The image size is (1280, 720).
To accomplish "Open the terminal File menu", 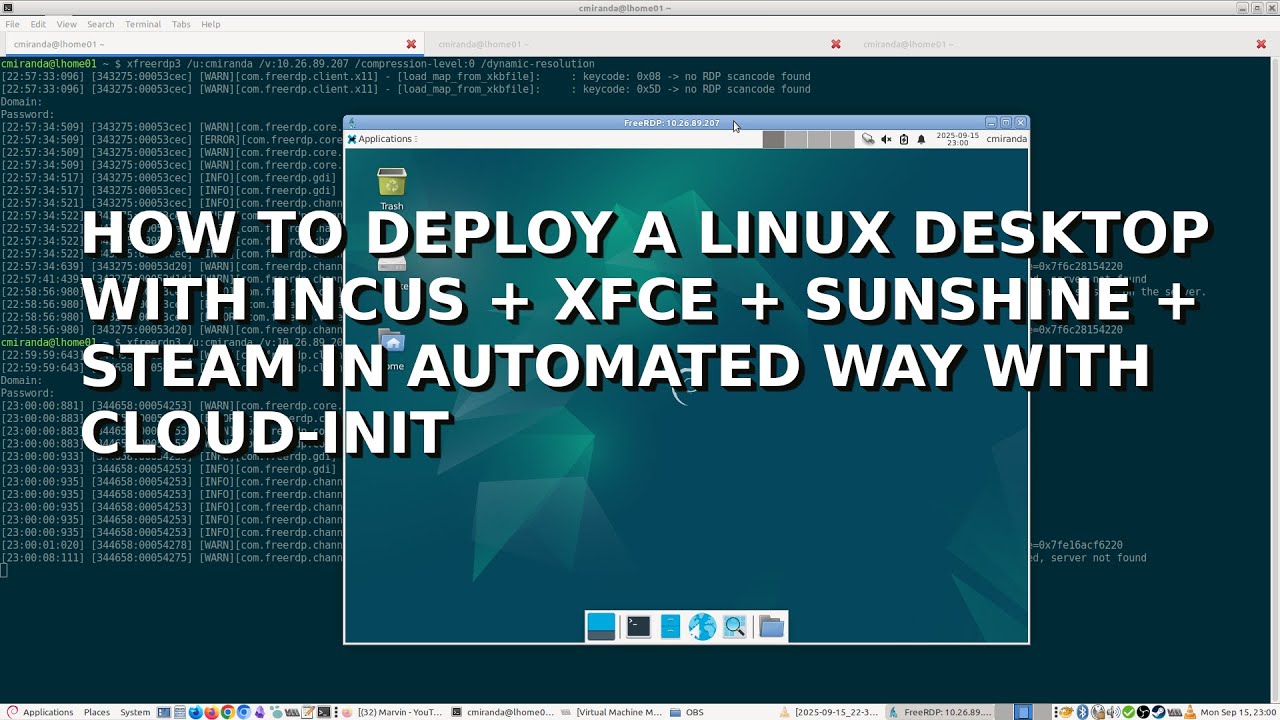I will click(12, 24).
